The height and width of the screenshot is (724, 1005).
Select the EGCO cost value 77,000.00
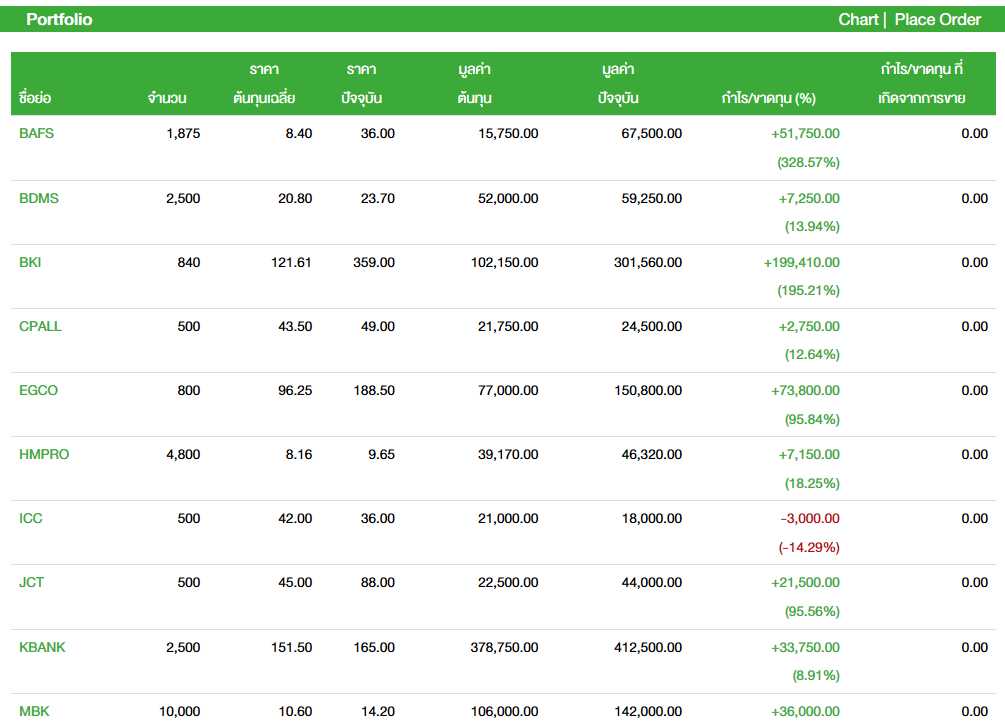click(x=508, y=390)
